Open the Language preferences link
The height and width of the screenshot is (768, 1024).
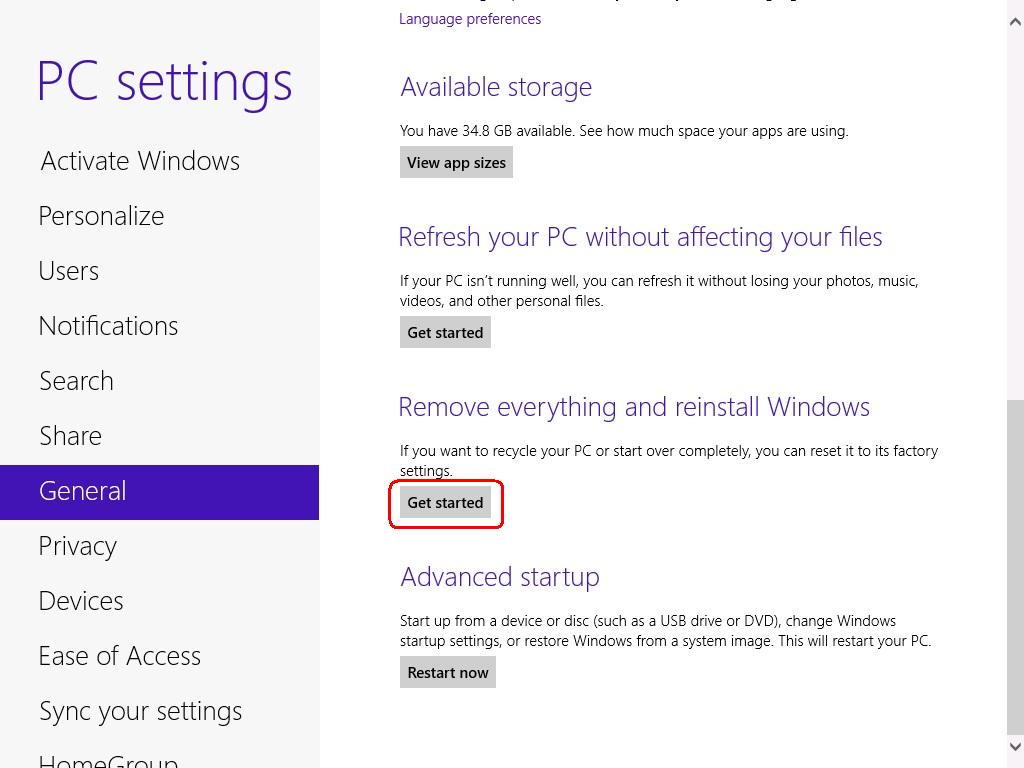click(469, 18)
